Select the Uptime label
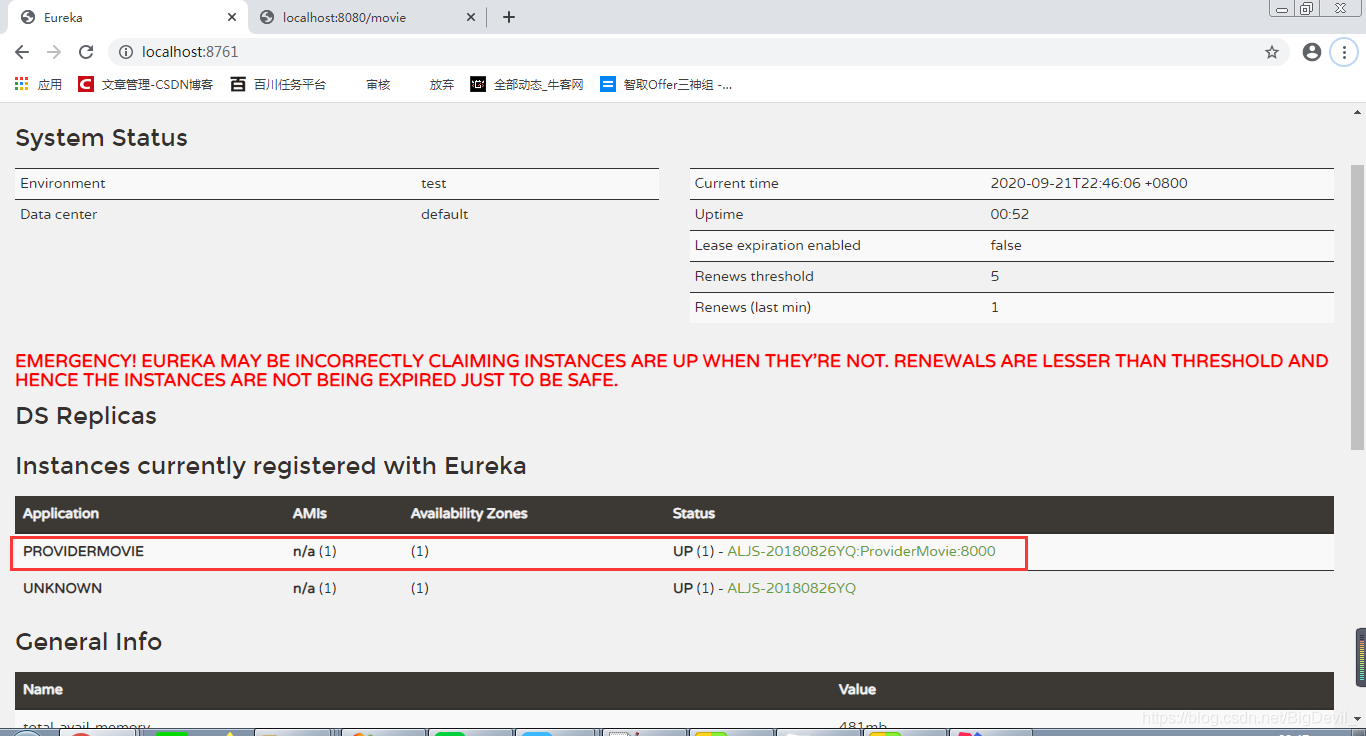1366x736 pixels. click(719, 215)
